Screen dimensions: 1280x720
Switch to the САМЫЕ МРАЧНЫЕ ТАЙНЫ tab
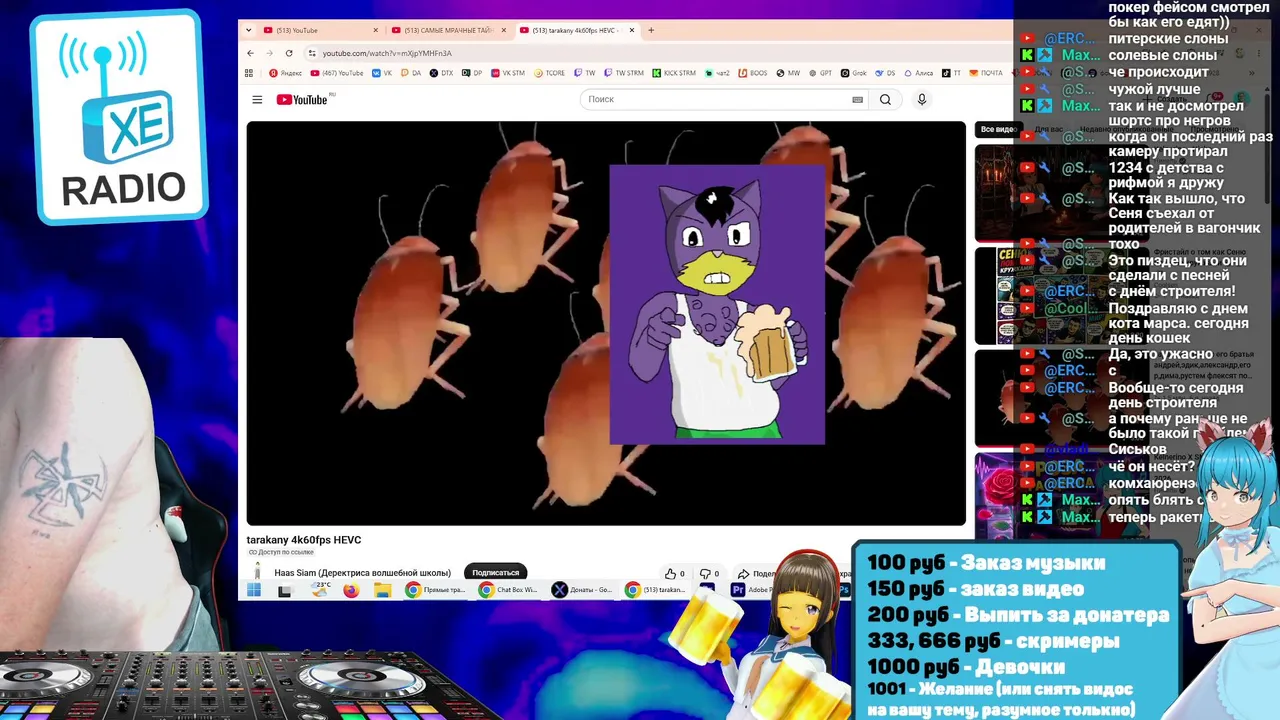449,30
